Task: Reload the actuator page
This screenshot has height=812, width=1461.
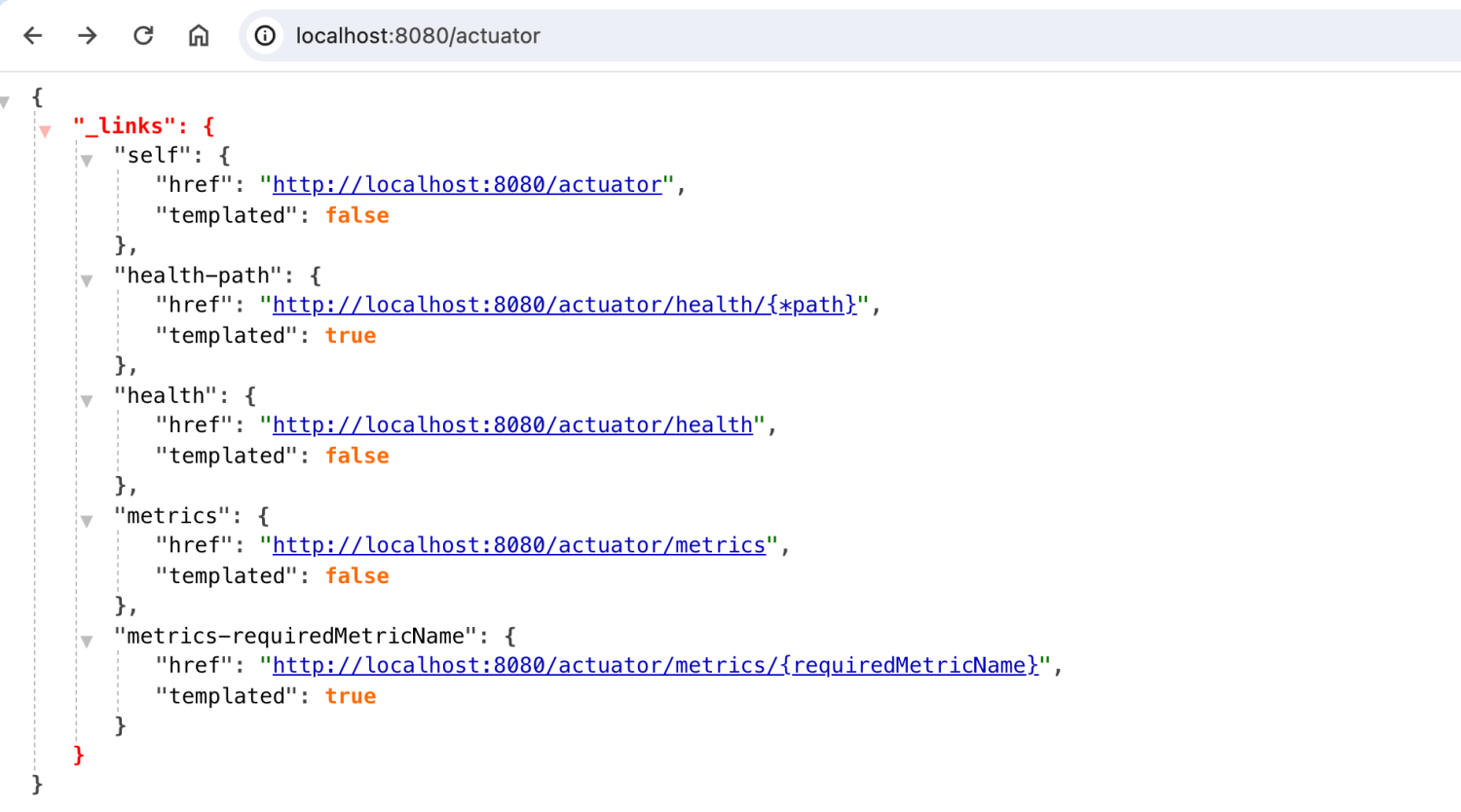Action: coord(143,36)
